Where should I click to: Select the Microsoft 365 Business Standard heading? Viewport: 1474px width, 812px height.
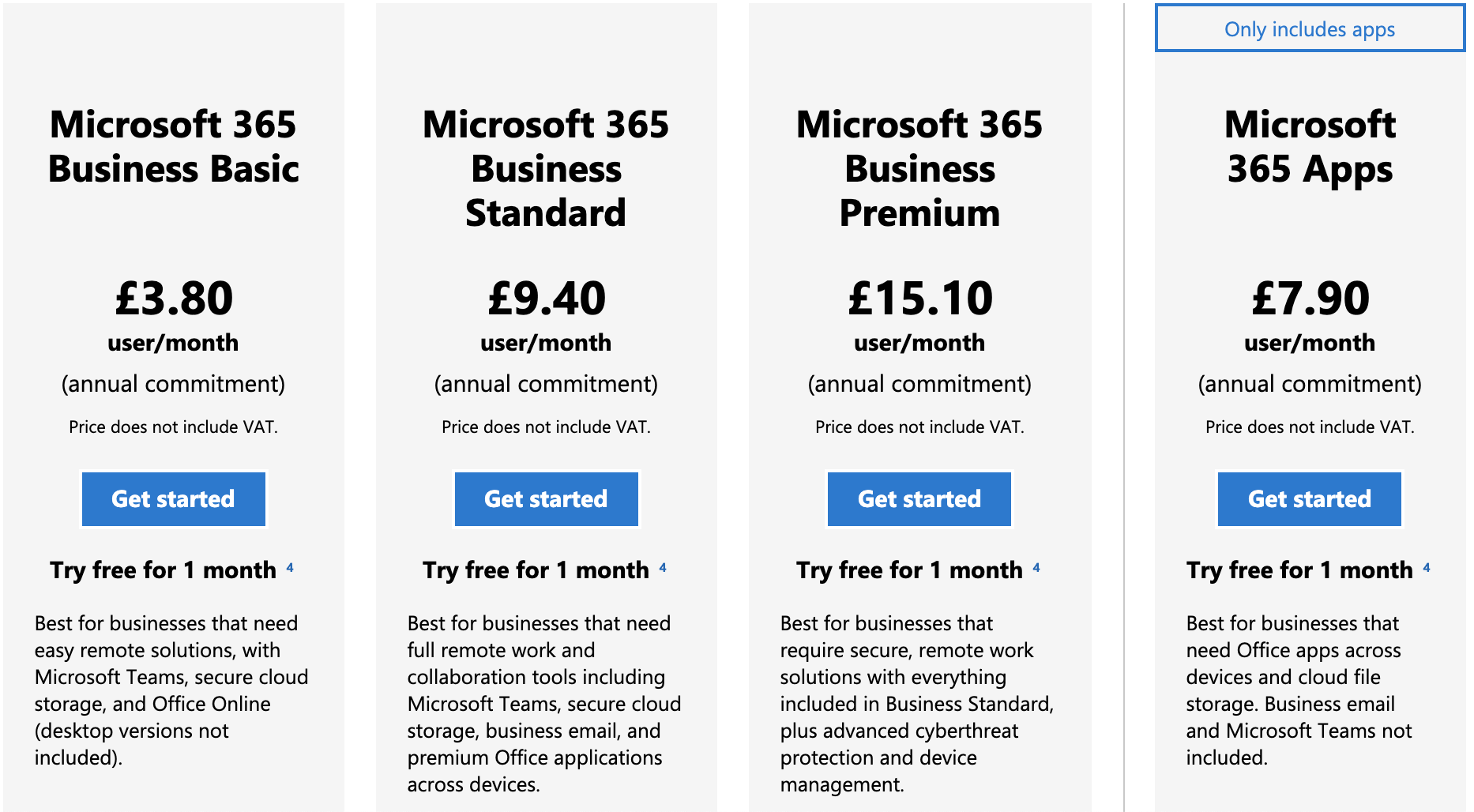(546, 168)
